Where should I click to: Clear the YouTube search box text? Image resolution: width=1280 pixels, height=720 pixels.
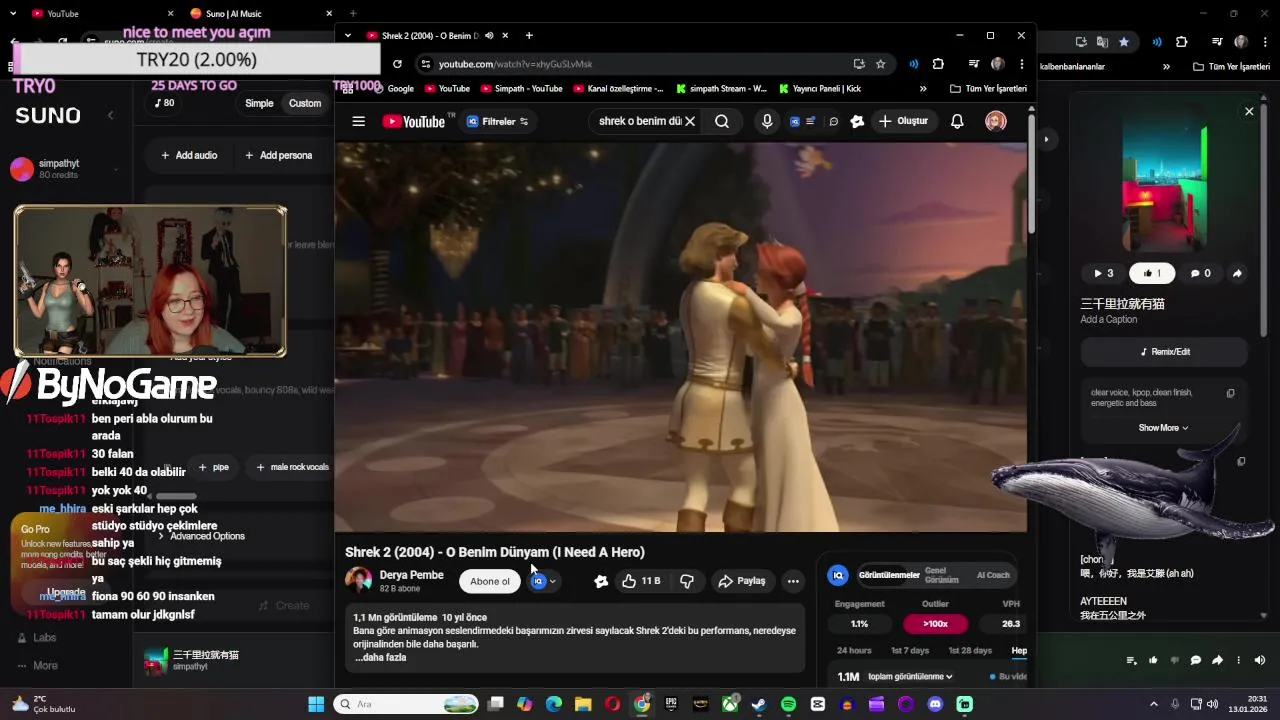690,121
